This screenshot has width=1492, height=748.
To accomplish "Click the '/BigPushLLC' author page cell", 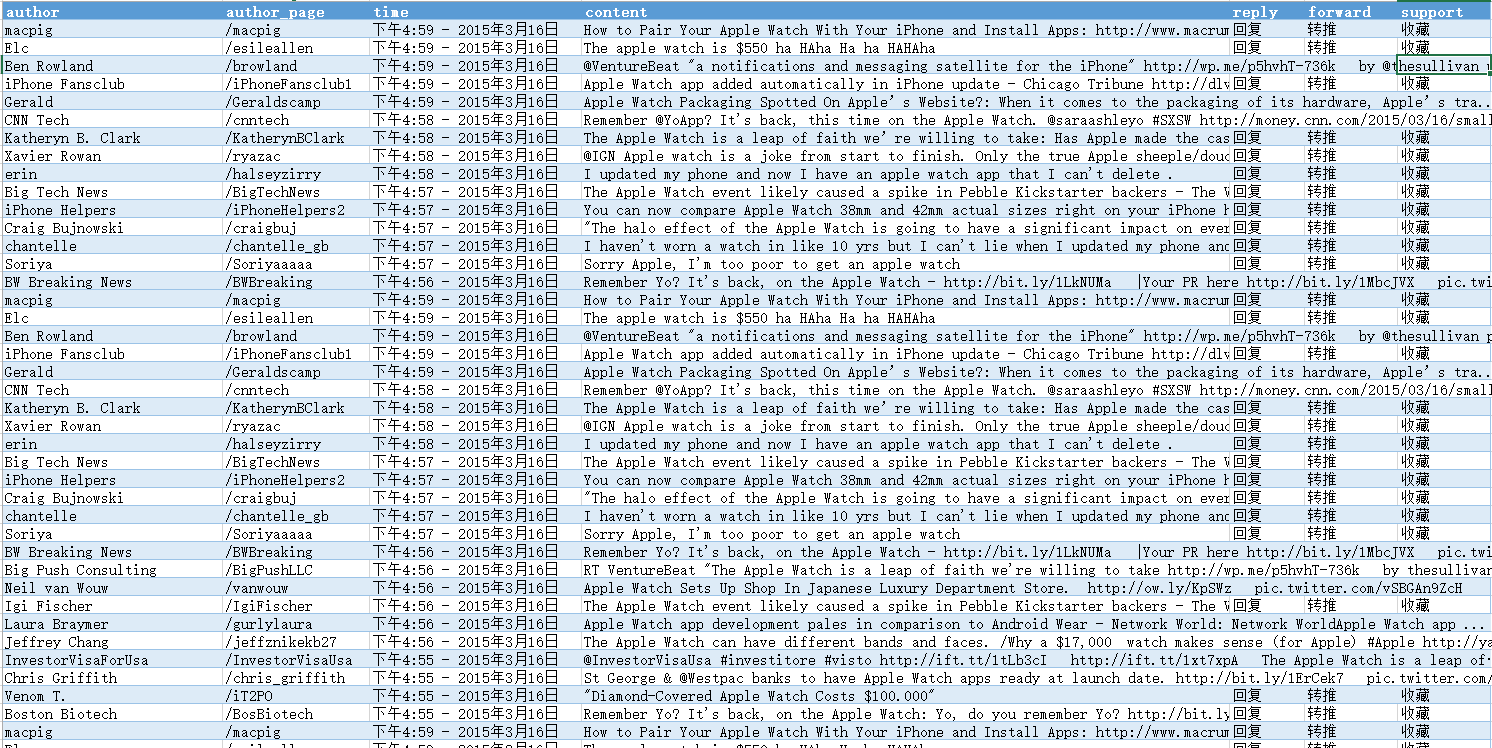I will [298, 570].
